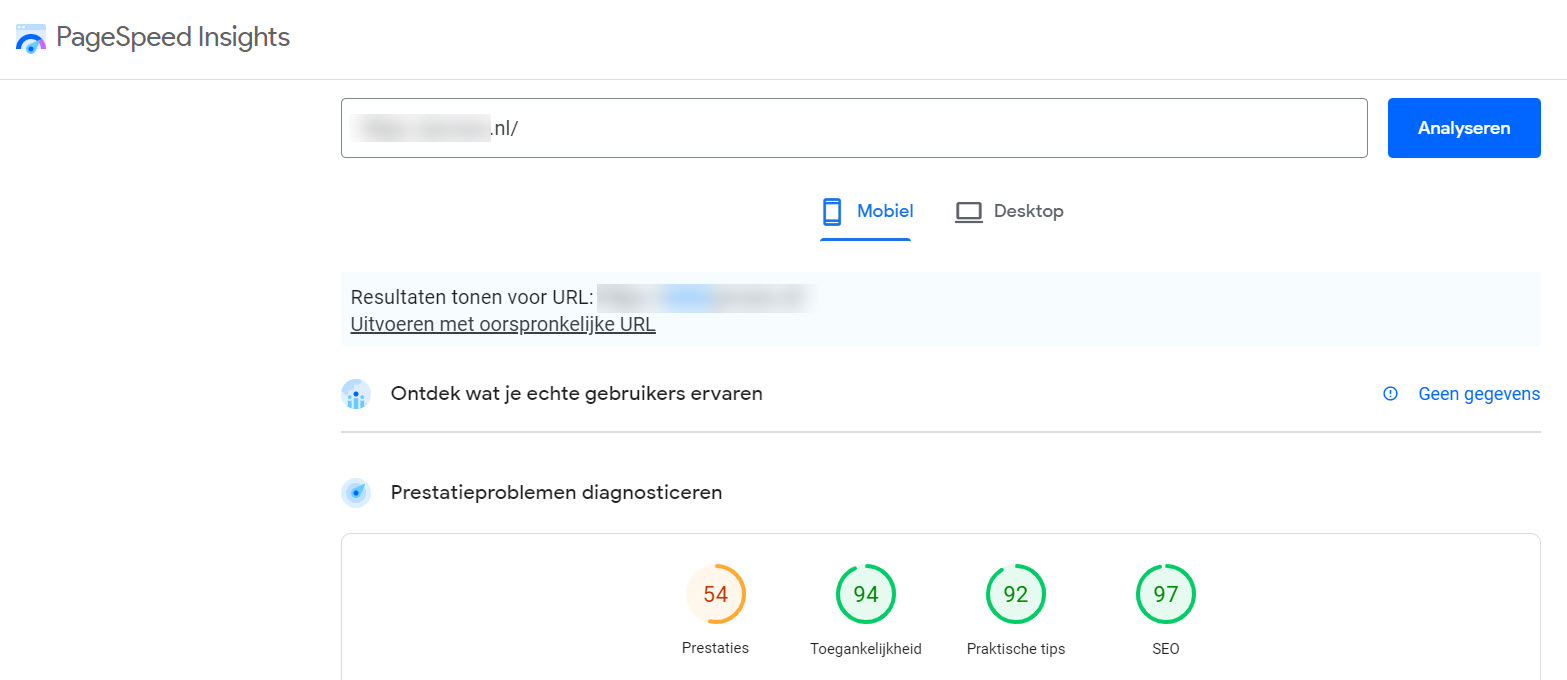Open the Toegankelijkheid score gauge showing 94

tap(866, 595)
